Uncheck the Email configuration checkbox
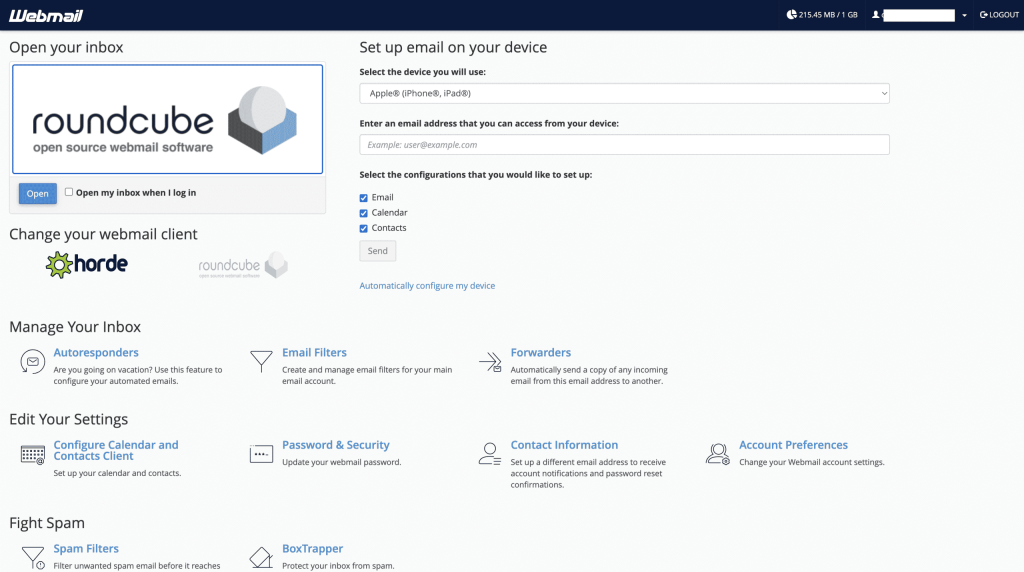1024x572 pixels. [x=364, y=198]
